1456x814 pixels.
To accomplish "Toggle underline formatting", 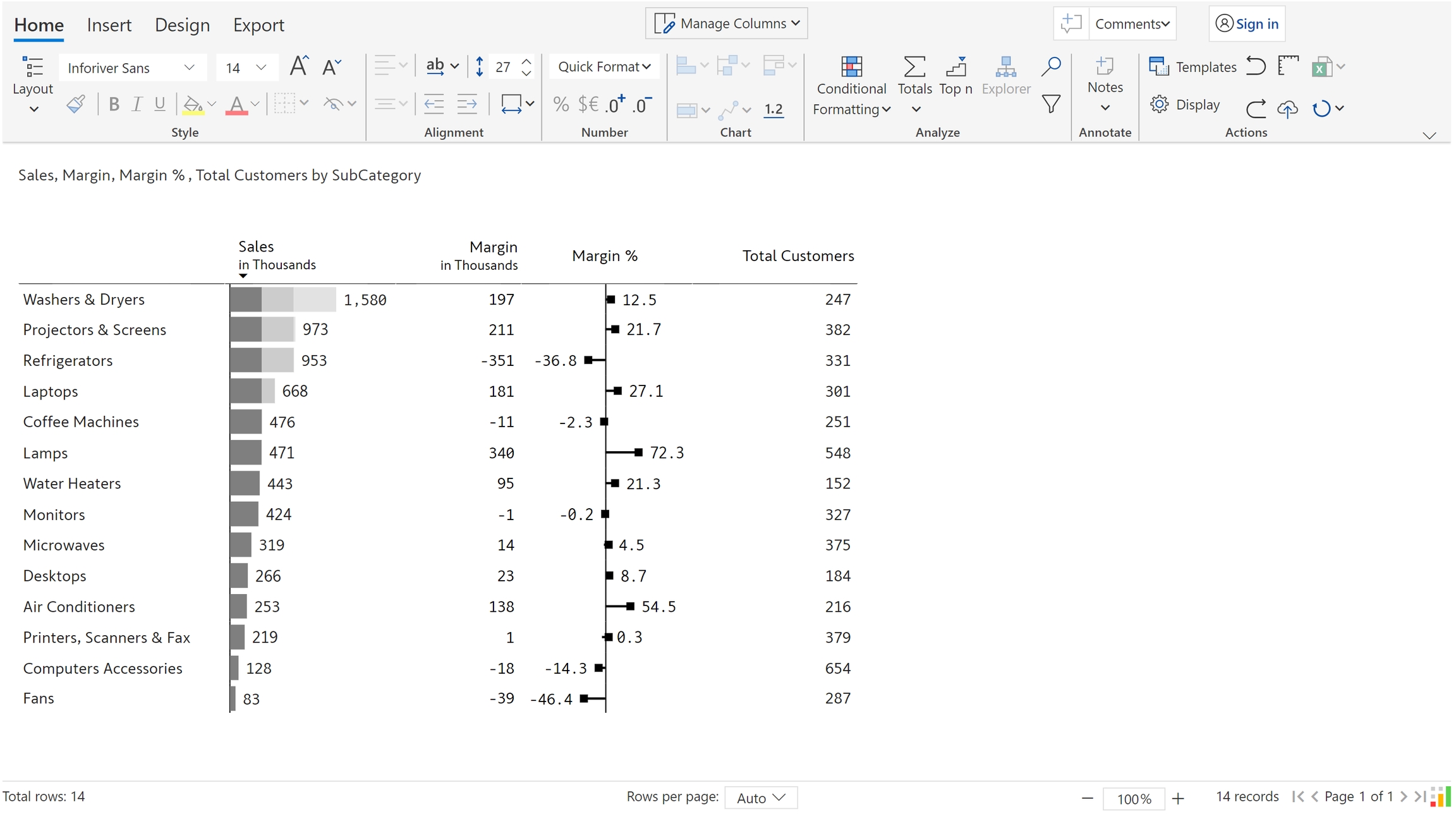I will coord(160,104).
